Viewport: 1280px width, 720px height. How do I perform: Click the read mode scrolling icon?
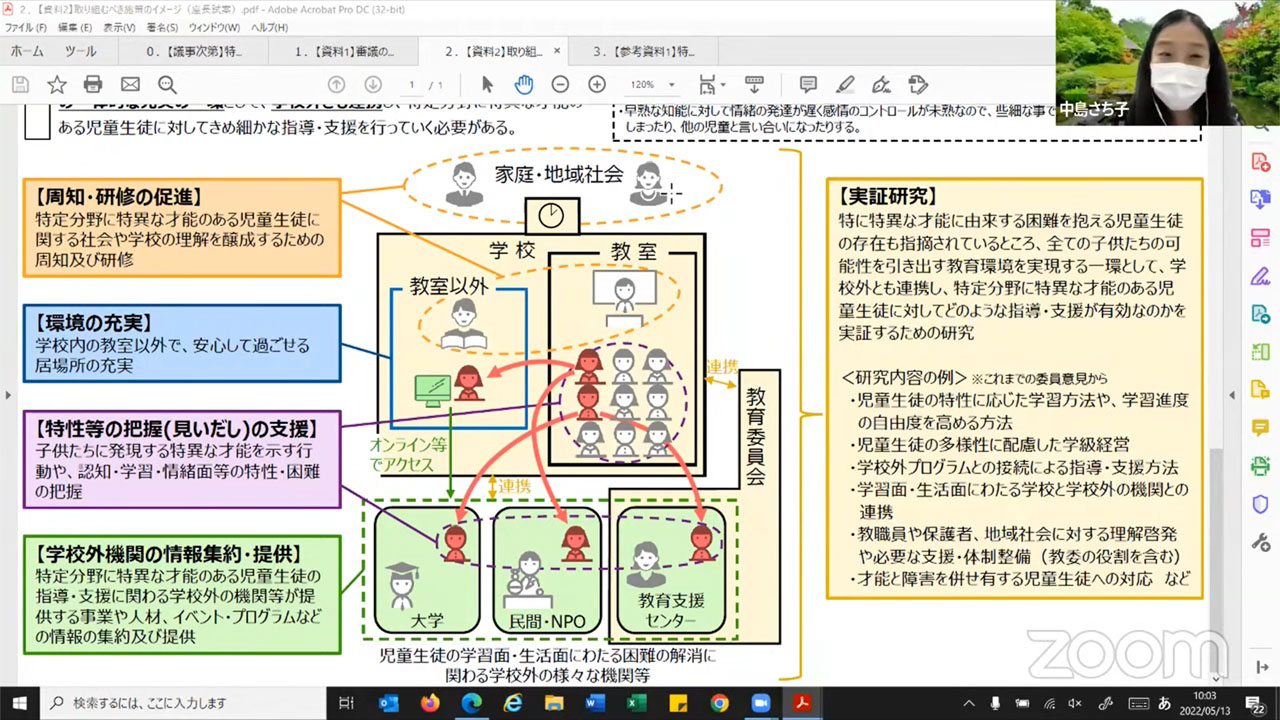pyautogui.click(x=755, y=85)
